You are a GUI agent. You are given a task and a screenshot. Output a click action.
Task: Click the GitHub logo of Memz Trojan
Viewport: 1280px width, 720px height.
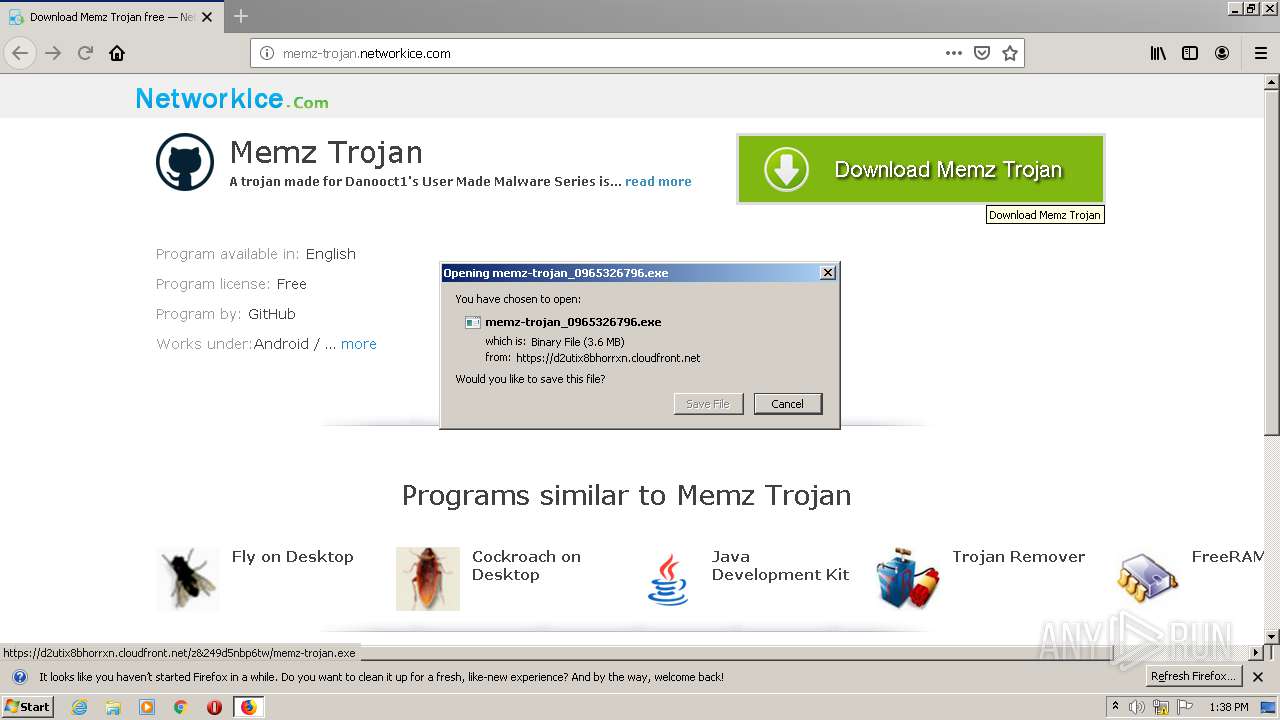(x=185, y=162)
